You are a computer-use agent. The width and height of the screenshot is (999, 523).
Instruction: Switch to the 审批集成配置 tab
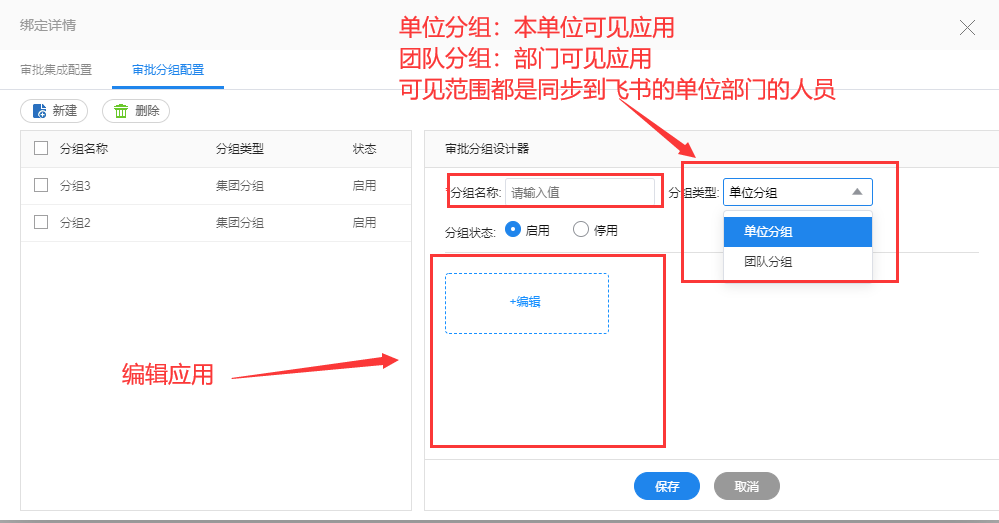(56, 69)
